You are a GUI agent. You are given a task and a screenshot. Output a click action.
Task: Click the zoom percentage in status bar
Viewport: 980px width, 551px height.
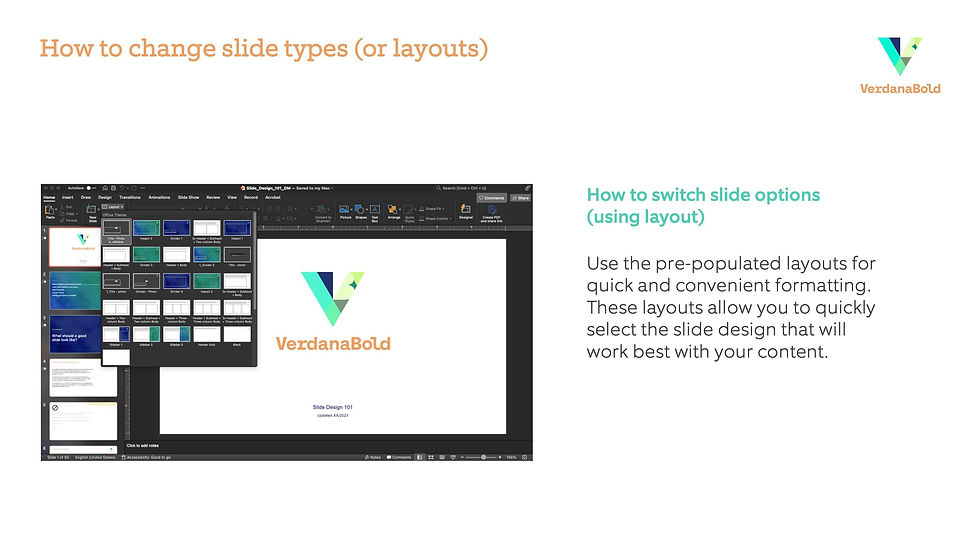(511, 457)
